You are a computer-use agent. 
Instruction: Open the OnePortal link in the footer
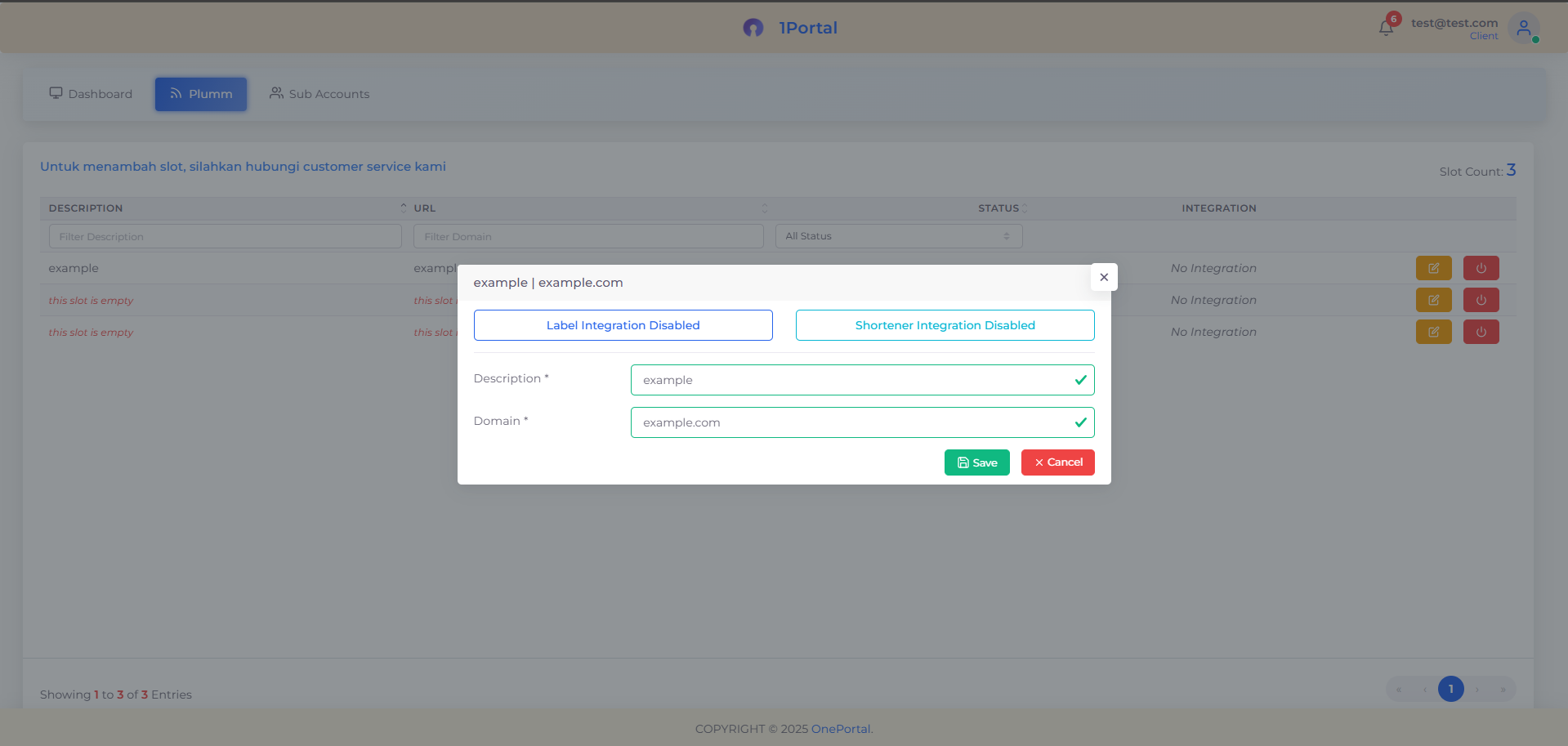click(x=840, y=728)
